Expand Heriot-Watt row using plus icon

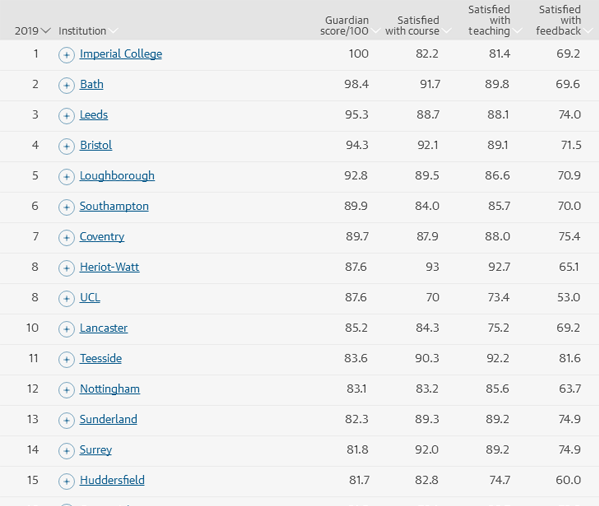pyautogui.click(x=66, y=268)
